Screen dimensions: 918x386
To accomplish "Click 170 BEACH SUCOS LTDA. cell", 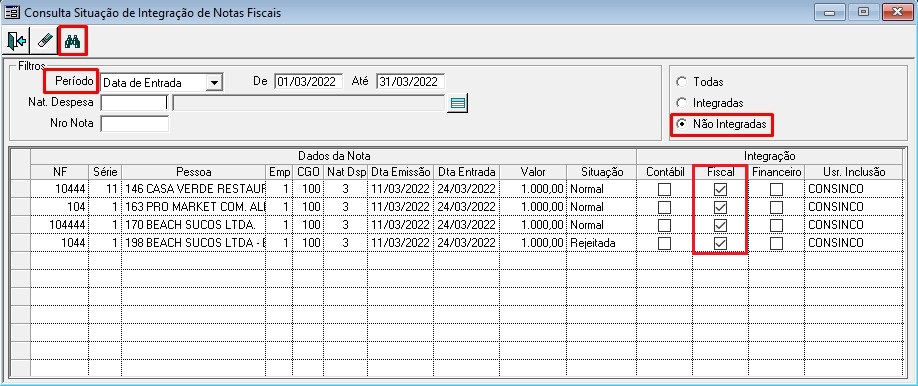I will click(194, 226).
